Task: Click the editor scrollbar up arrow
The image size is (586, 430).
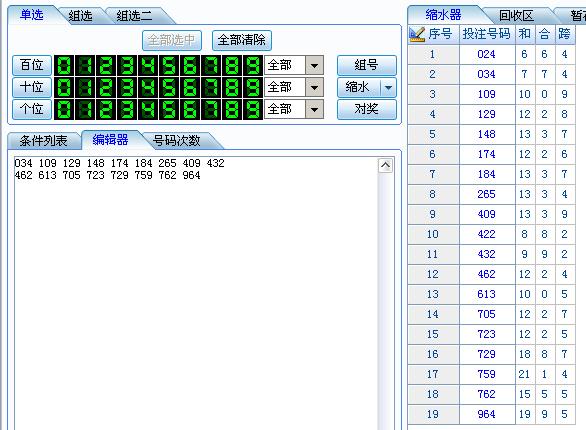Action: pyautogui.click(x=386, y=165)
